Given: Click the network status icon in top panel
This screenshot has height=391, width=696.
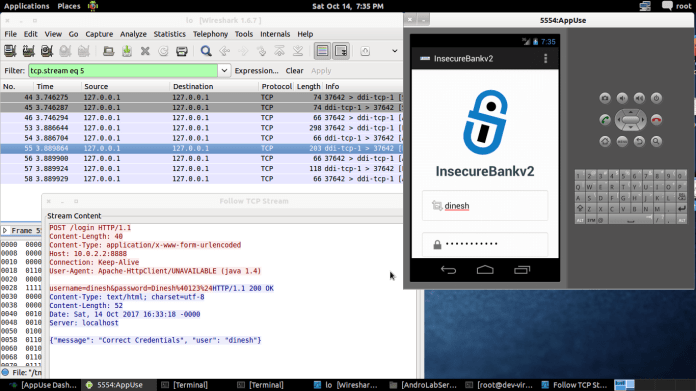Looking at the screenshot, I should coord(645,6).
